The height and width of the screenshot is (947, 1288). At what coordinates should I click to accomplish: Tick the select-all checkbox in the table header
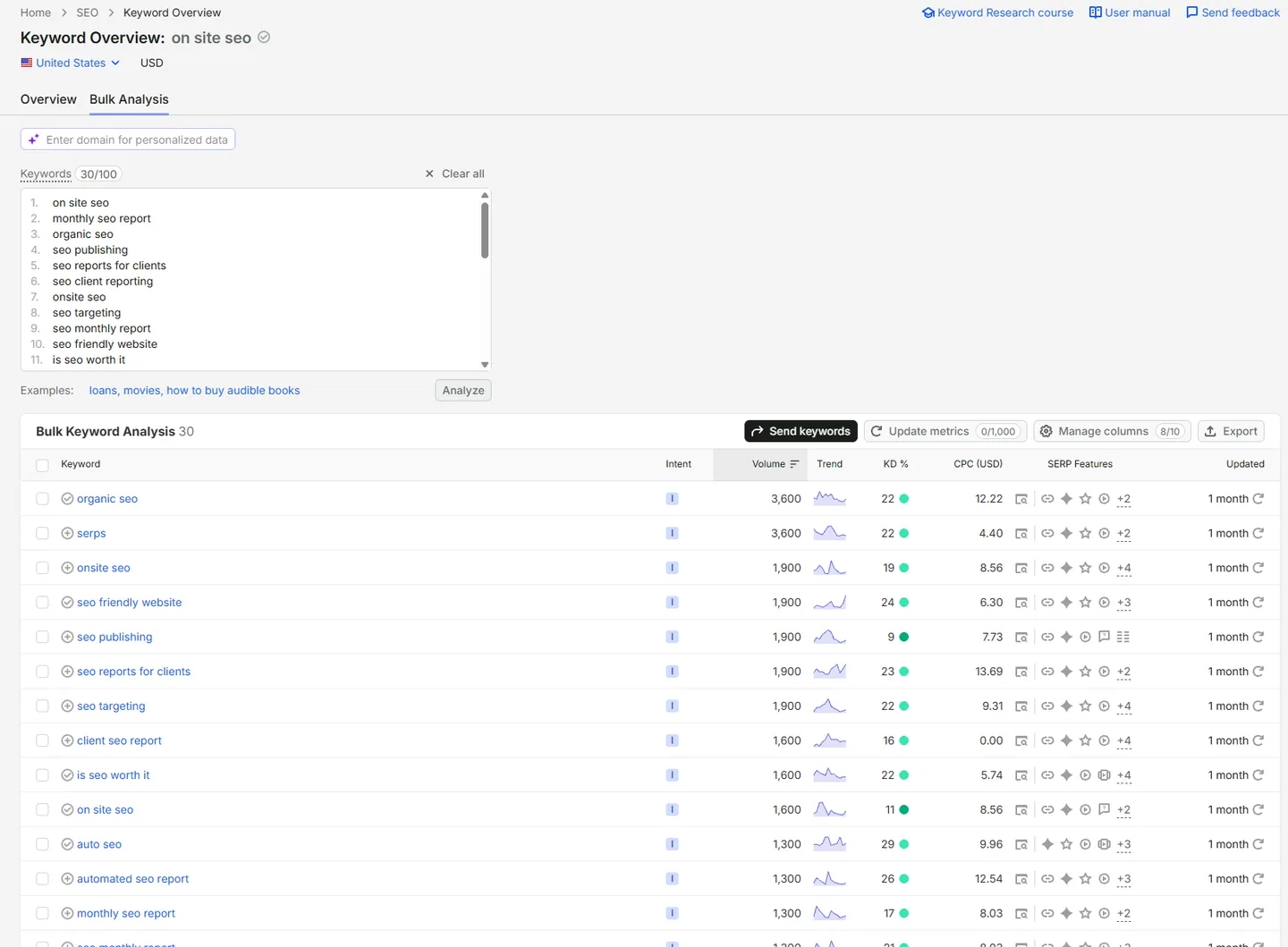click(x=42, y=465)
